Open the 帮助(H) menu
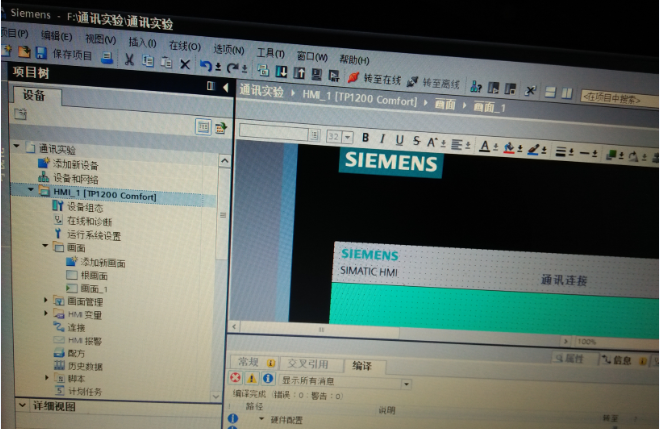Image resolution: width=660 pixels, height=429 pixels. (354, 60)
